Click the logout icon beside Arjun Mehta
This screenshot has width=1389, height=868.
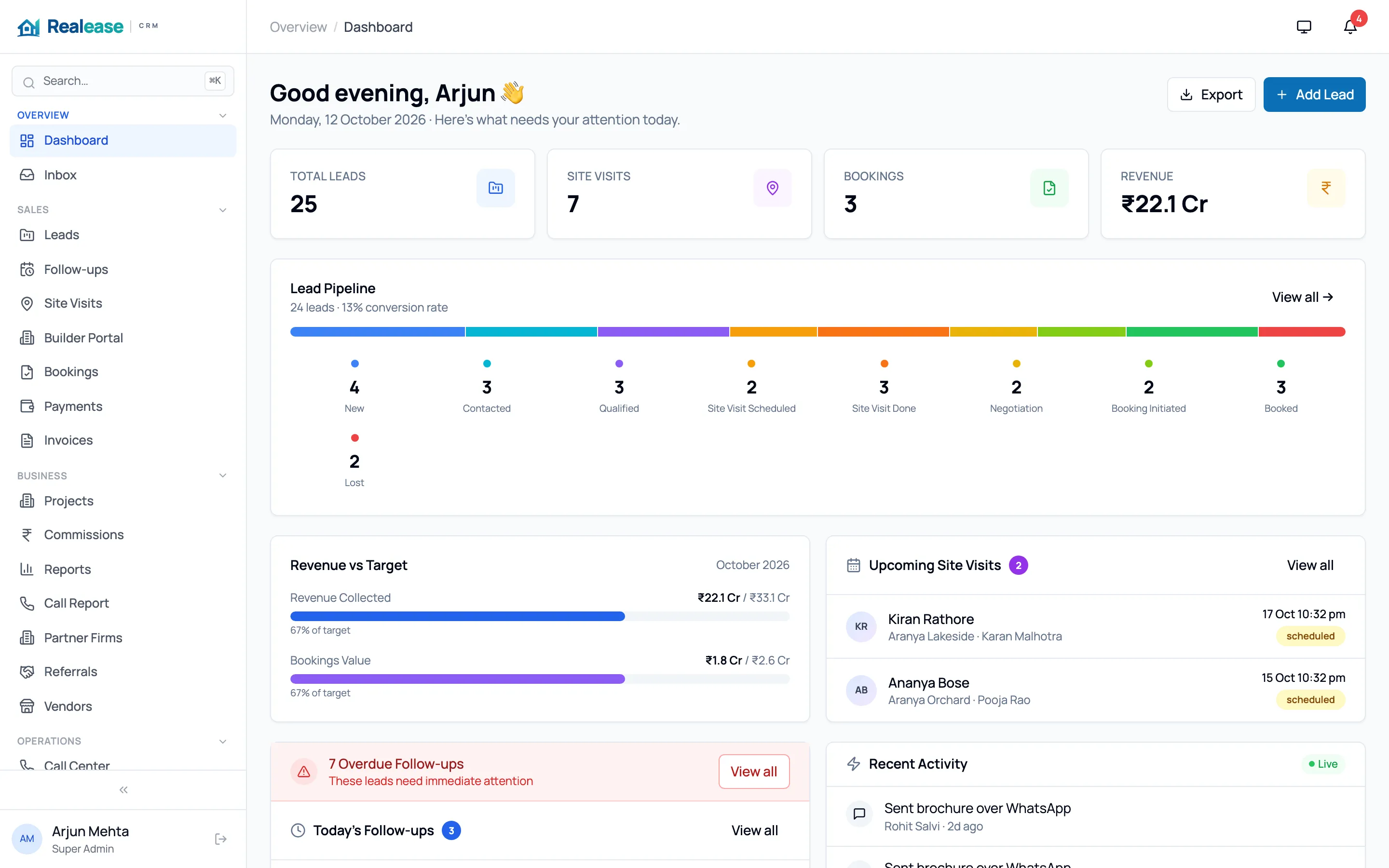(220, 839)
